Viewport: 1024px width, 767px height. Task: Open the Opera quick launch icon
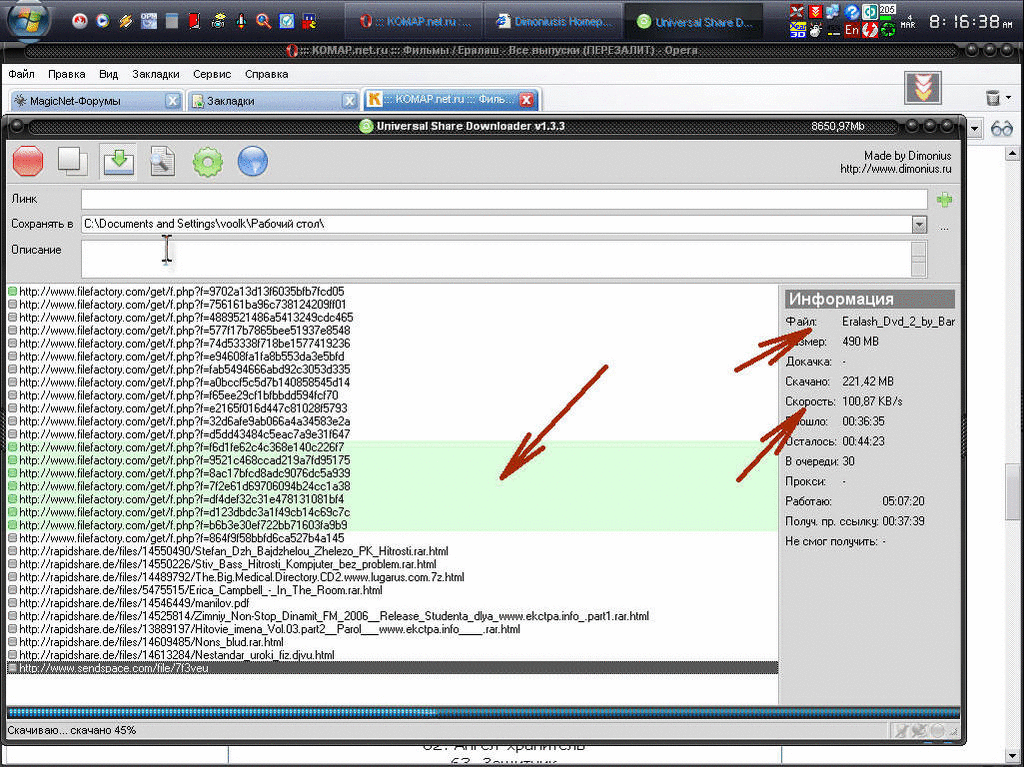(x=80, y=22)
